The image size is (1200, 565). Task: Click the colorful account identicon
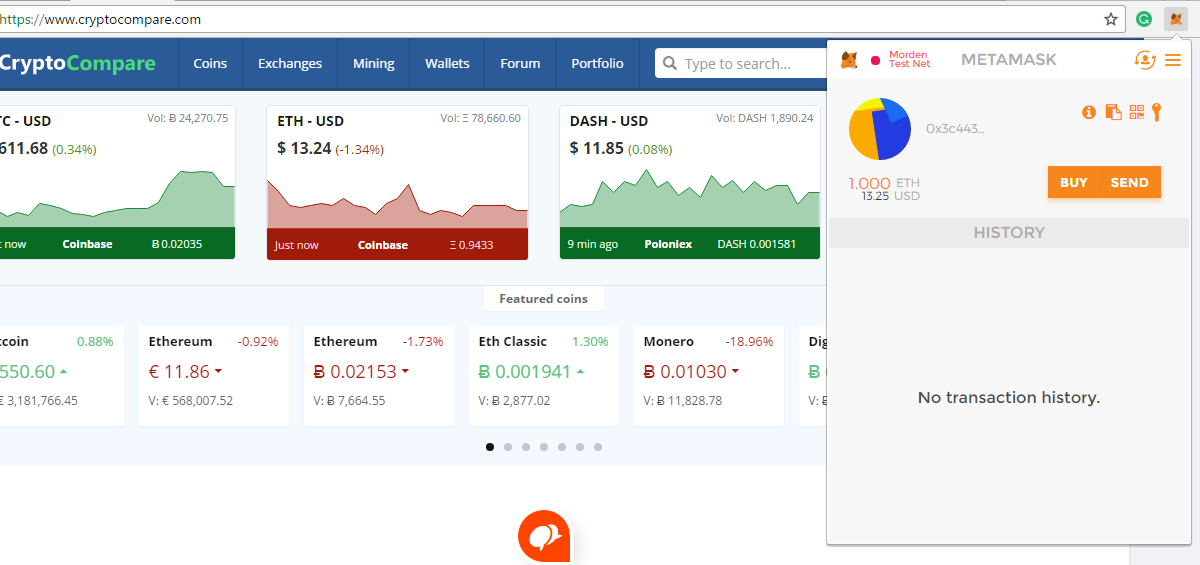880,129
